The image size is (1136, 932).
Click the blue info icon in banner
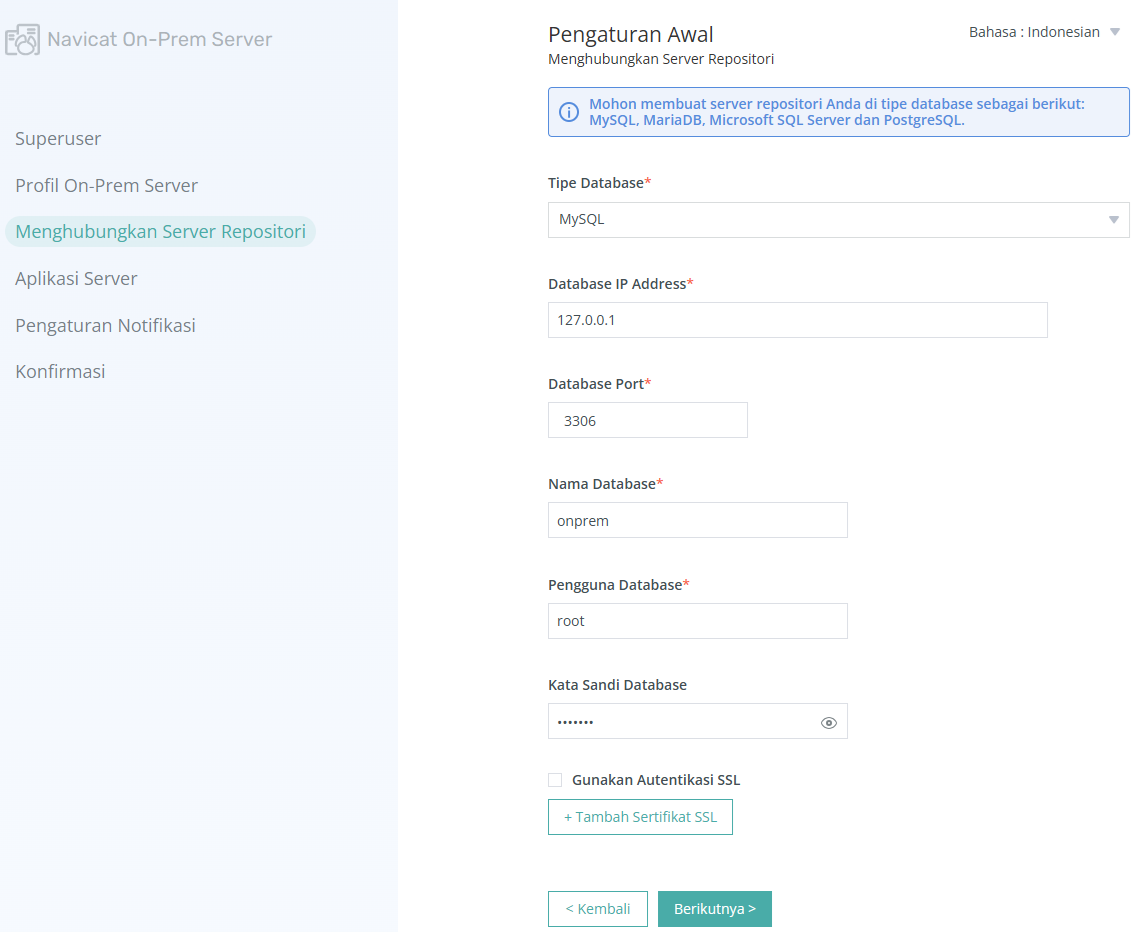click(569, 112)
